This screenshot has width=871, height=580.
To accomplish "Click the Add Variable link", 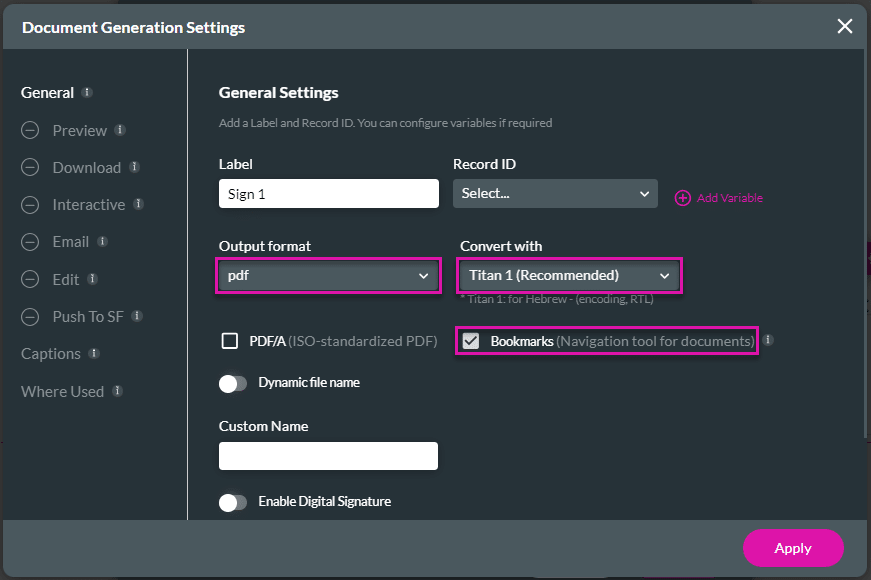I will [x=728, y=198].
